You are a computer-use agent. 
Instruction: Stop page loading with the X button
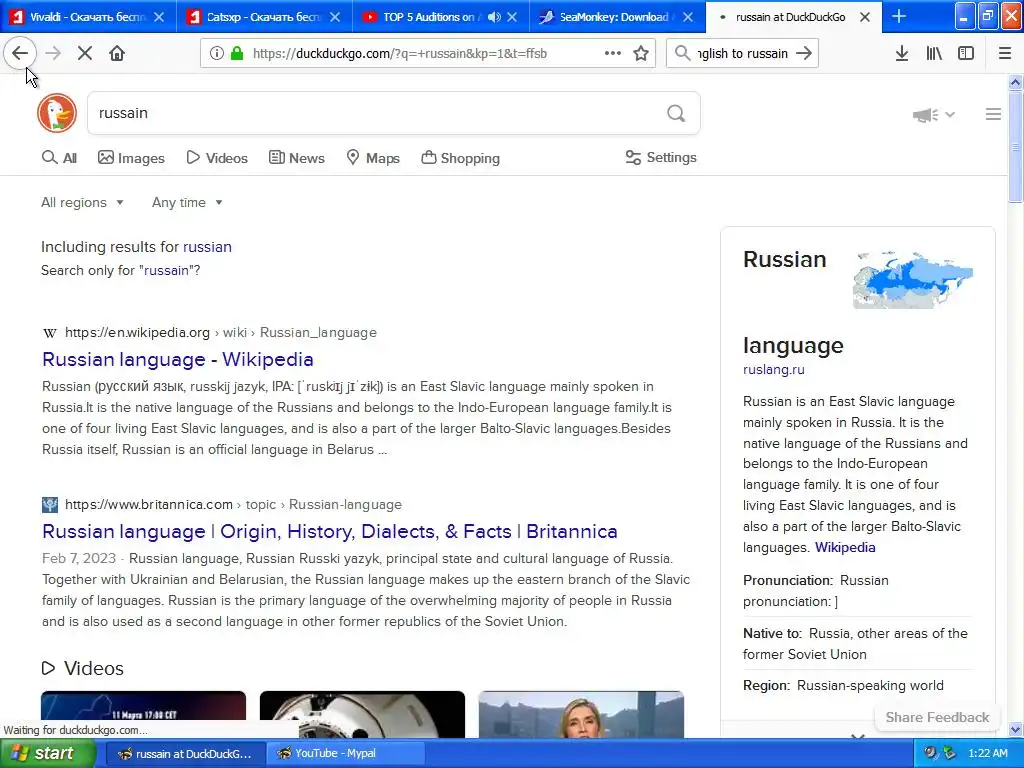point(84,53)
